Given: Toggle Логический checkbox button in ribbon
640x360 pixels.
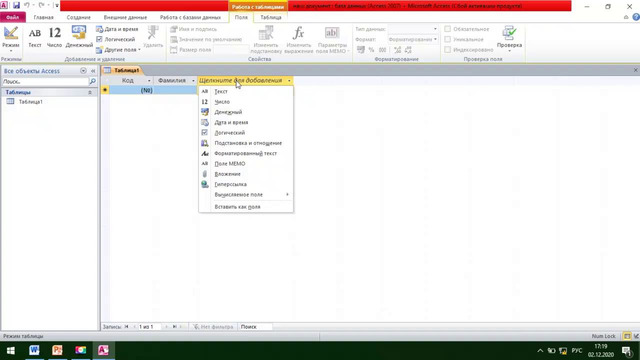Looking at the screenshot, I should 116,39.
